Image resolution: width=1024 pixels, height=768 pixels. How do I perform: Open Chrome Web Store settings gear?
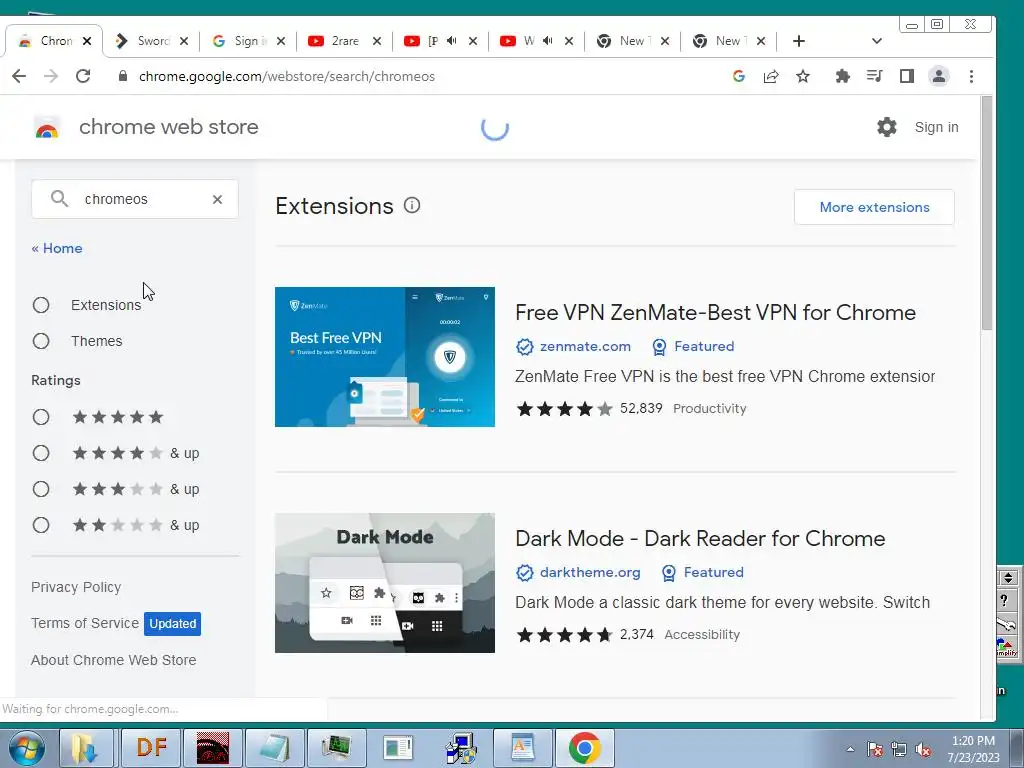click(x=886, y=127)
